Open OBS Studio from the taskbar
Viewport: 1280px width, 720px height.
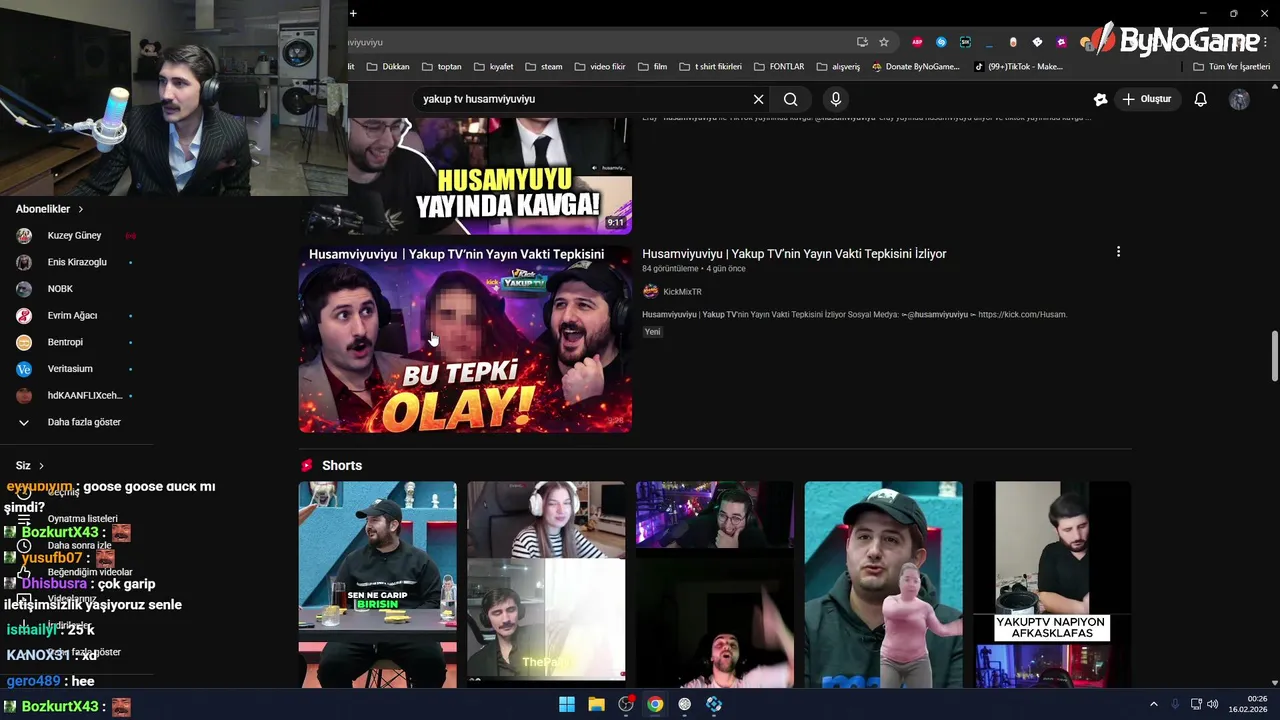(626, 704)
